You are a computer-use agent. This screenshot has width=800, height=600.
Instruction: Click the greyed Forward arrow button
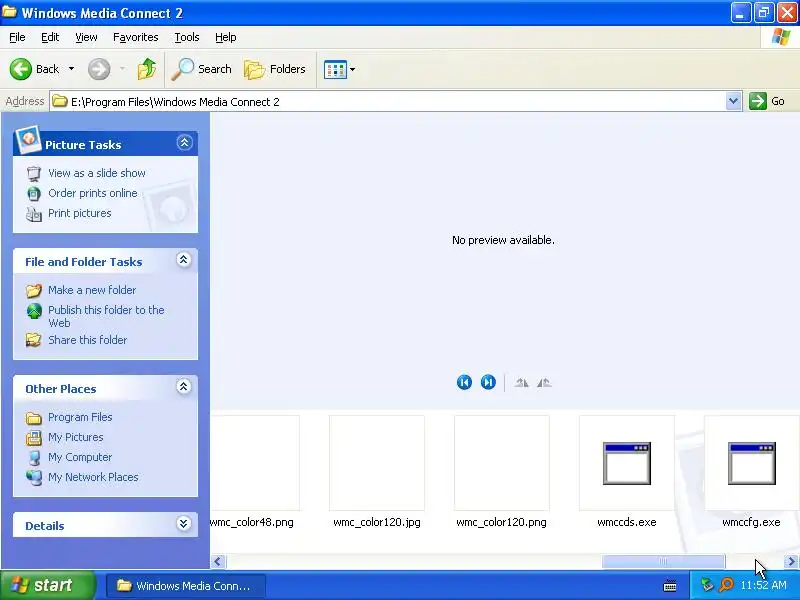coord(99,69)
